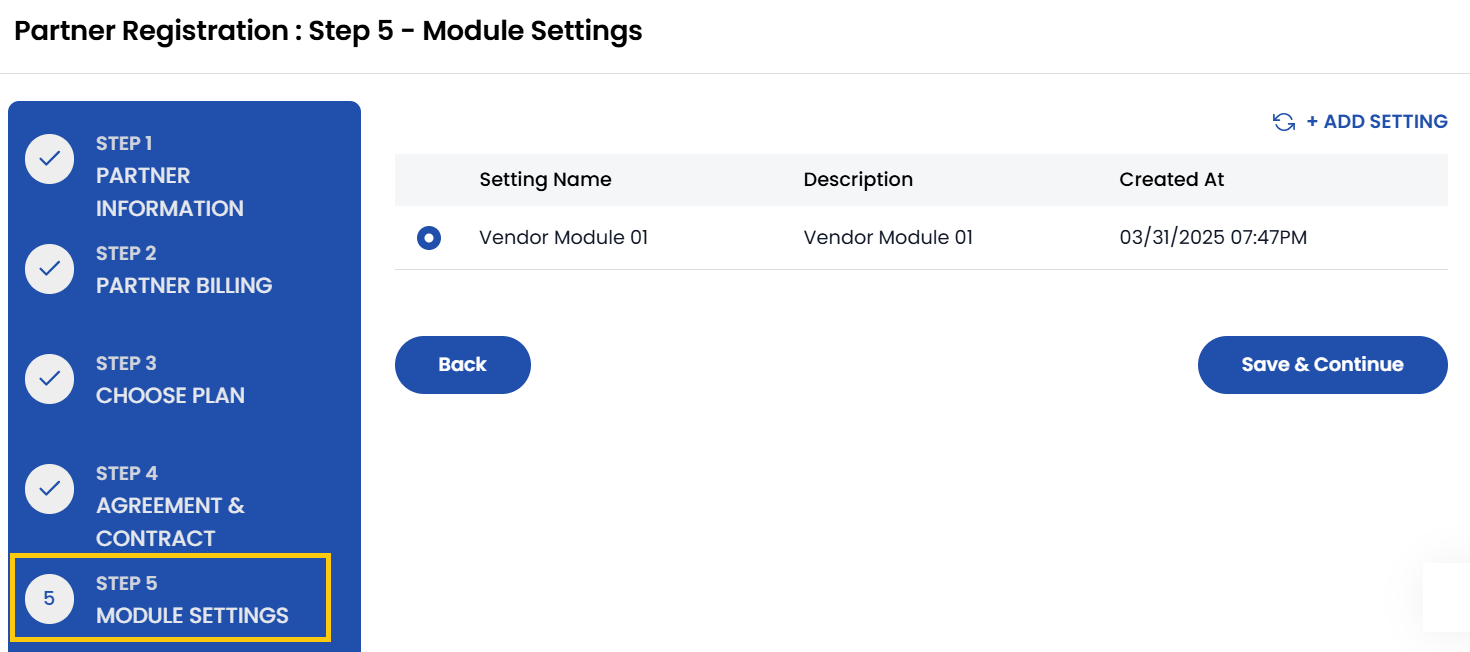Click the Step 4 checkmark circle

(50, 489)
